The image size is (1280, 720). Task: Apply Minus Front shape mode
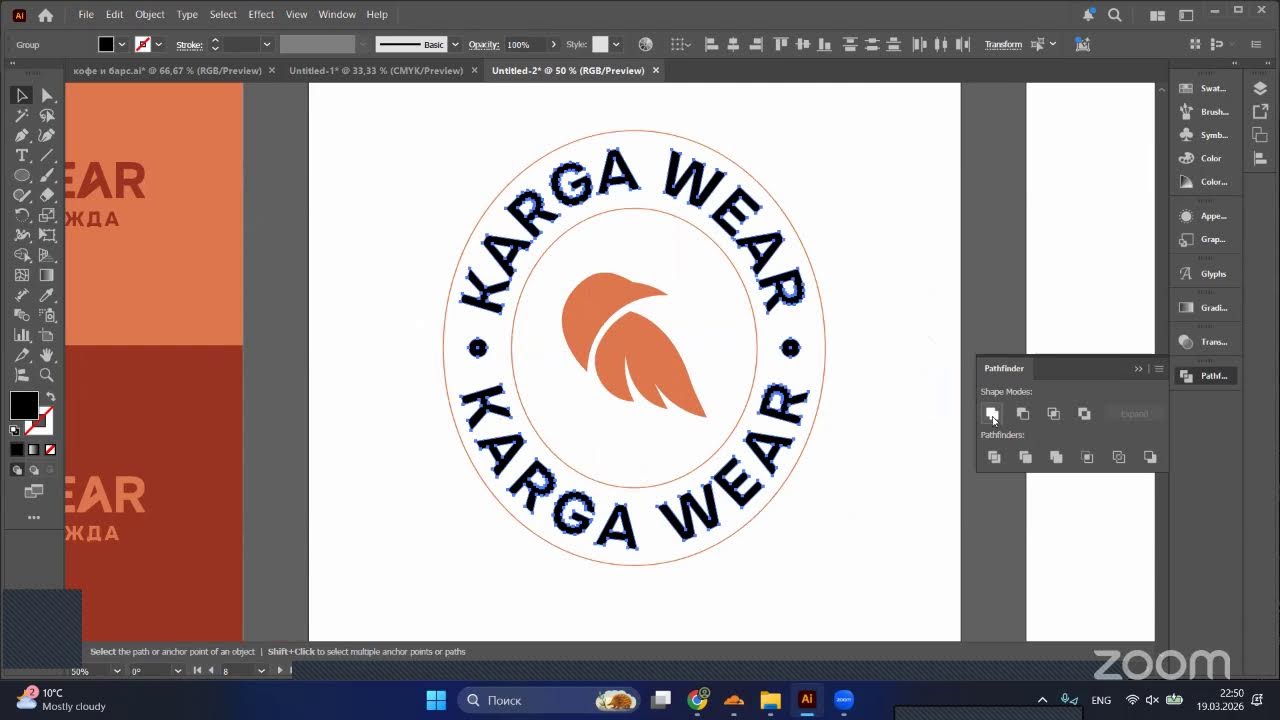[1023, 414]
